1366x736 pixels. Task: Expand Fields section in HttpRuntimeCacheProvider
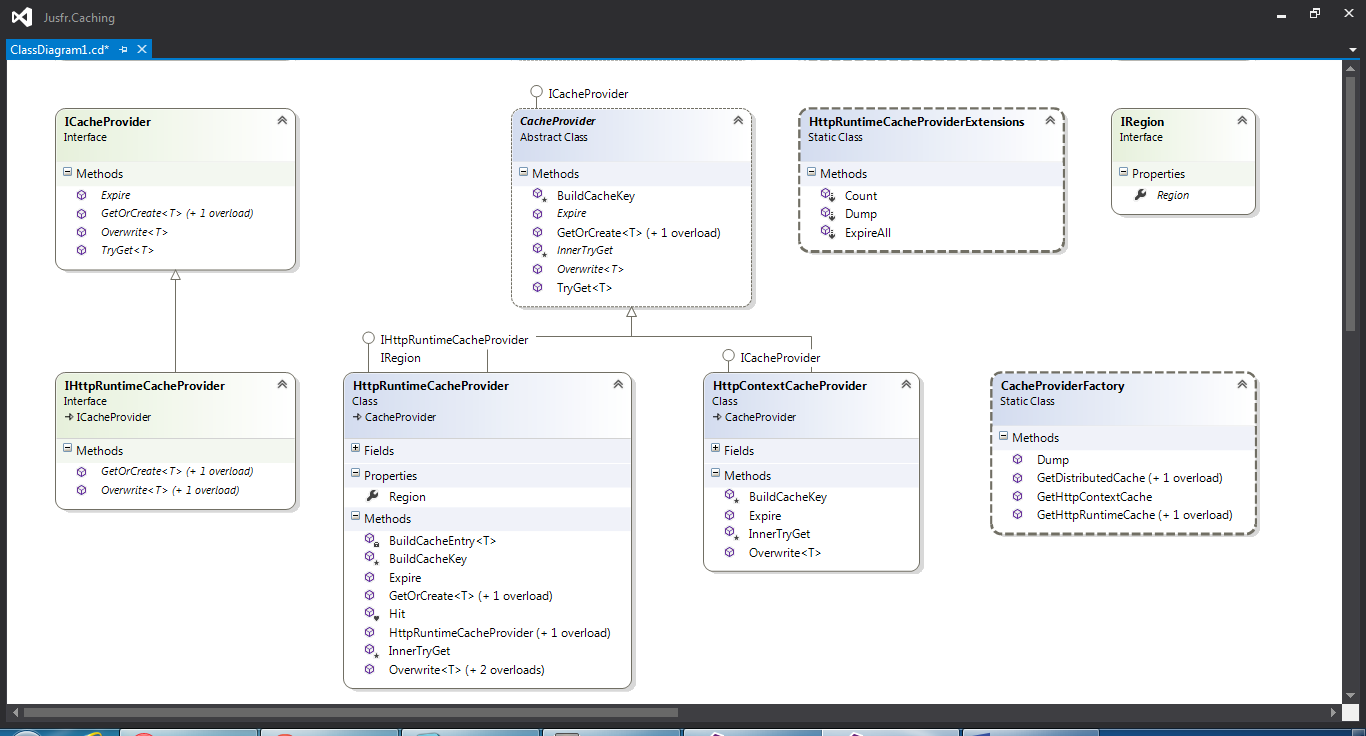[x=355, y=450]
